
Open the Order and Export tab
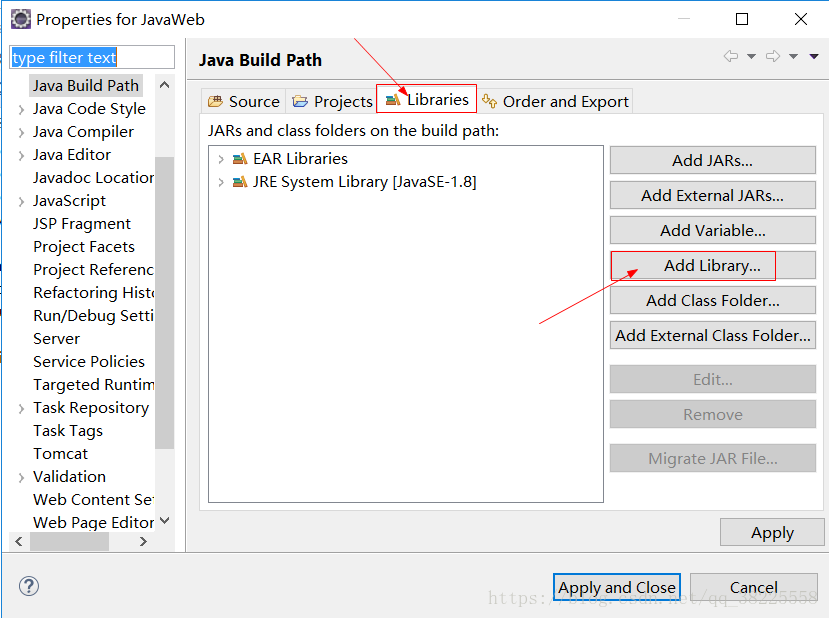[x=555, y=101]
